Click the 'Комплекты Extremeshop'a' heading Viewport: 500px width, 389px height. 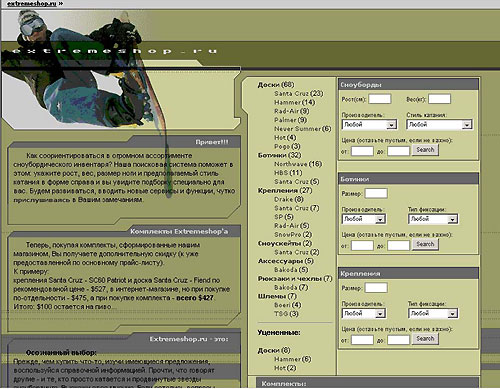coord(179,231)
